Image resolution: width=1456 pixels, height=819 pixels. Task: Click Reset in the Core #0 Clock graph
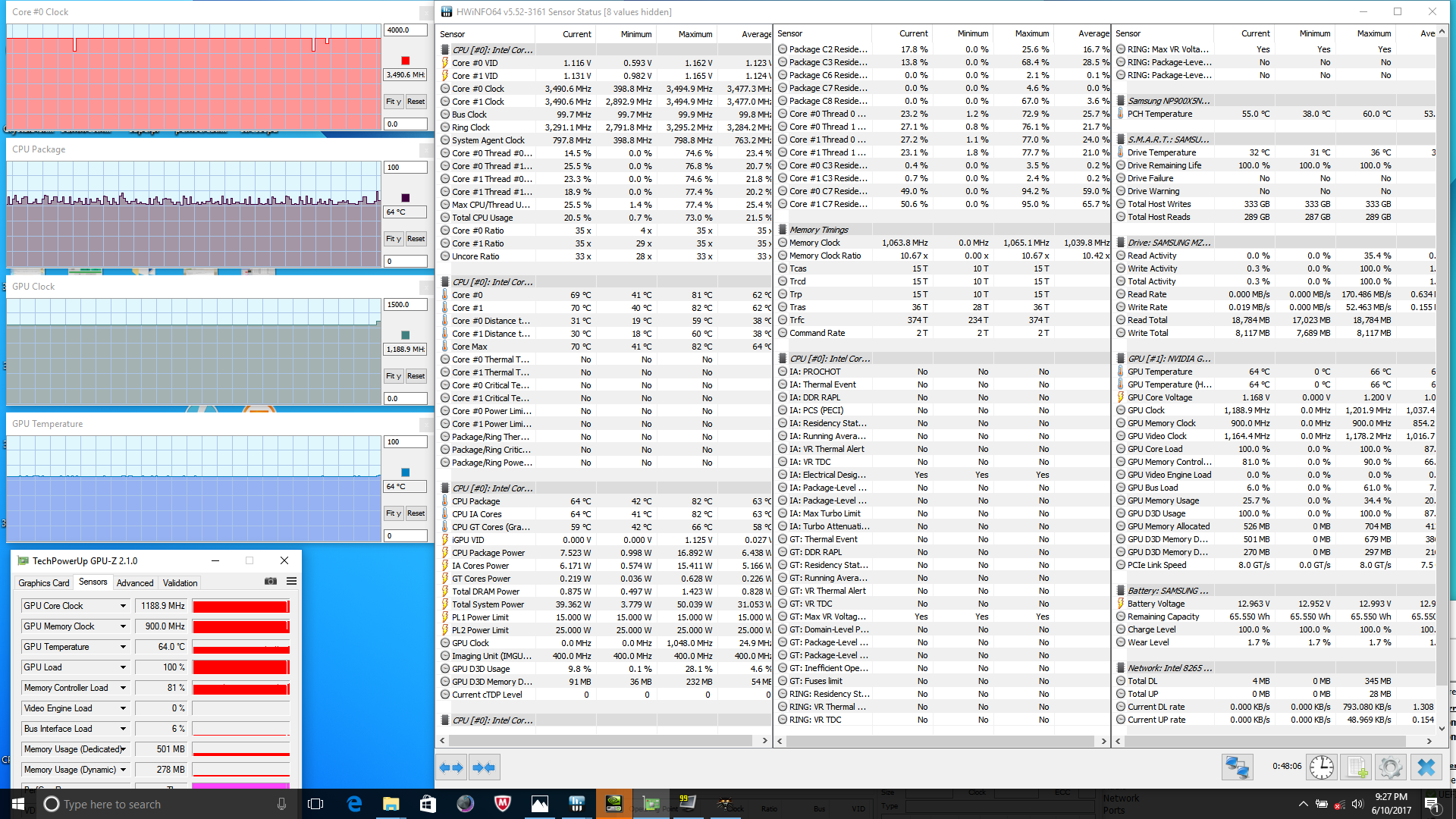416,102
